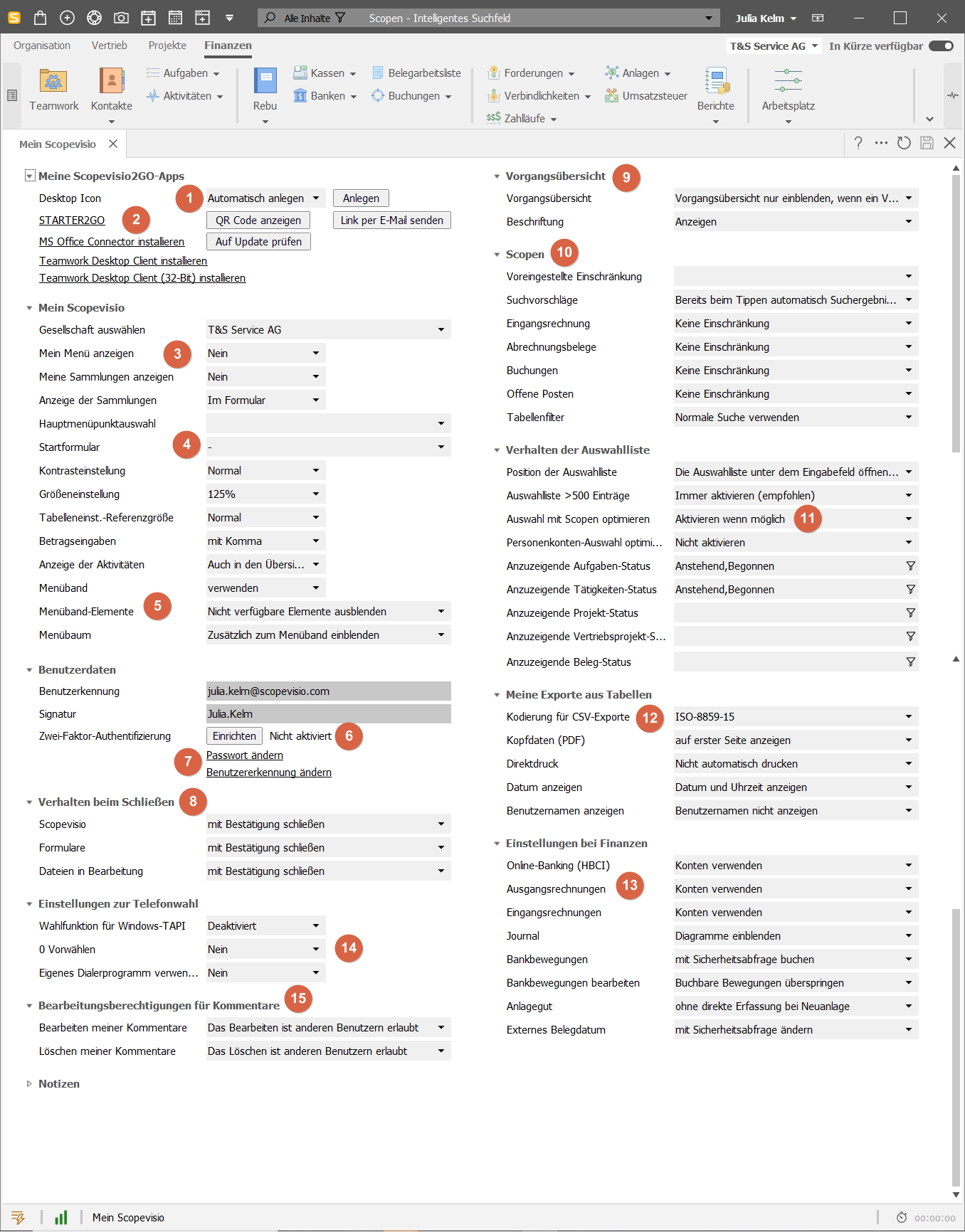This screenshot has width=965, height=1232.
Task: Click Einrichten for two-factor authentication
Action: [x=234, y=736]
